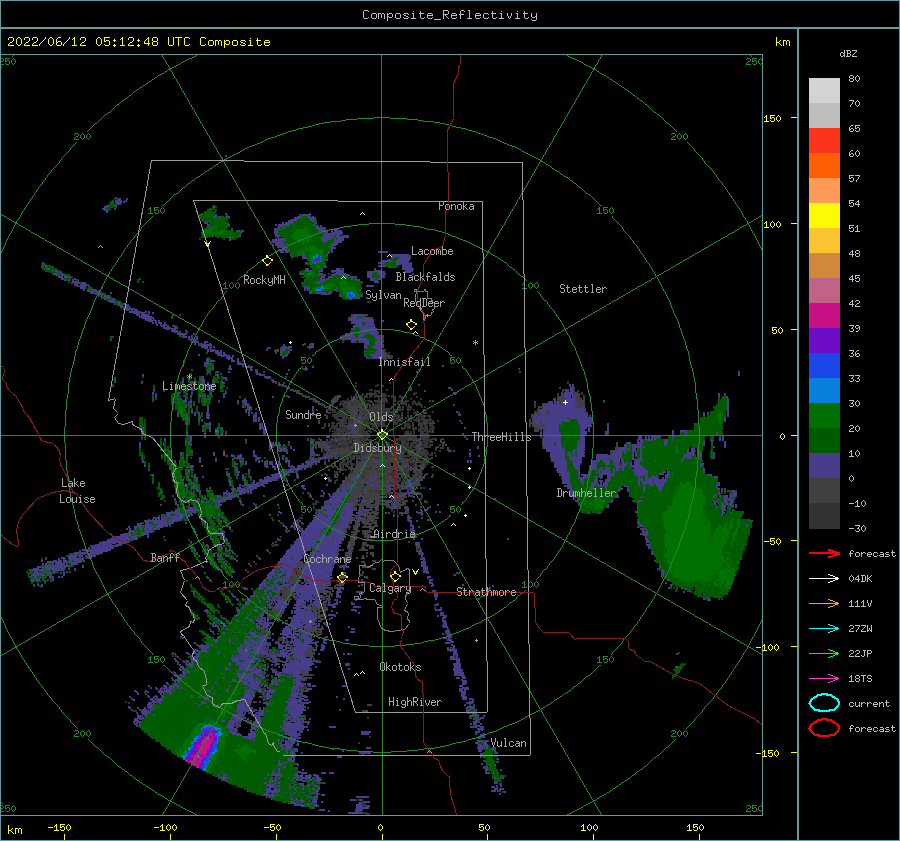Click the Cochrane city label
The image size is (900, 841).
pos(327,559)
